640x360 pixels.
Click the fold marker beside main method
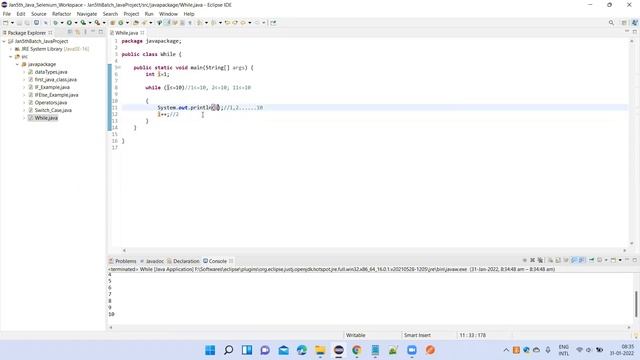click(118, 68)
